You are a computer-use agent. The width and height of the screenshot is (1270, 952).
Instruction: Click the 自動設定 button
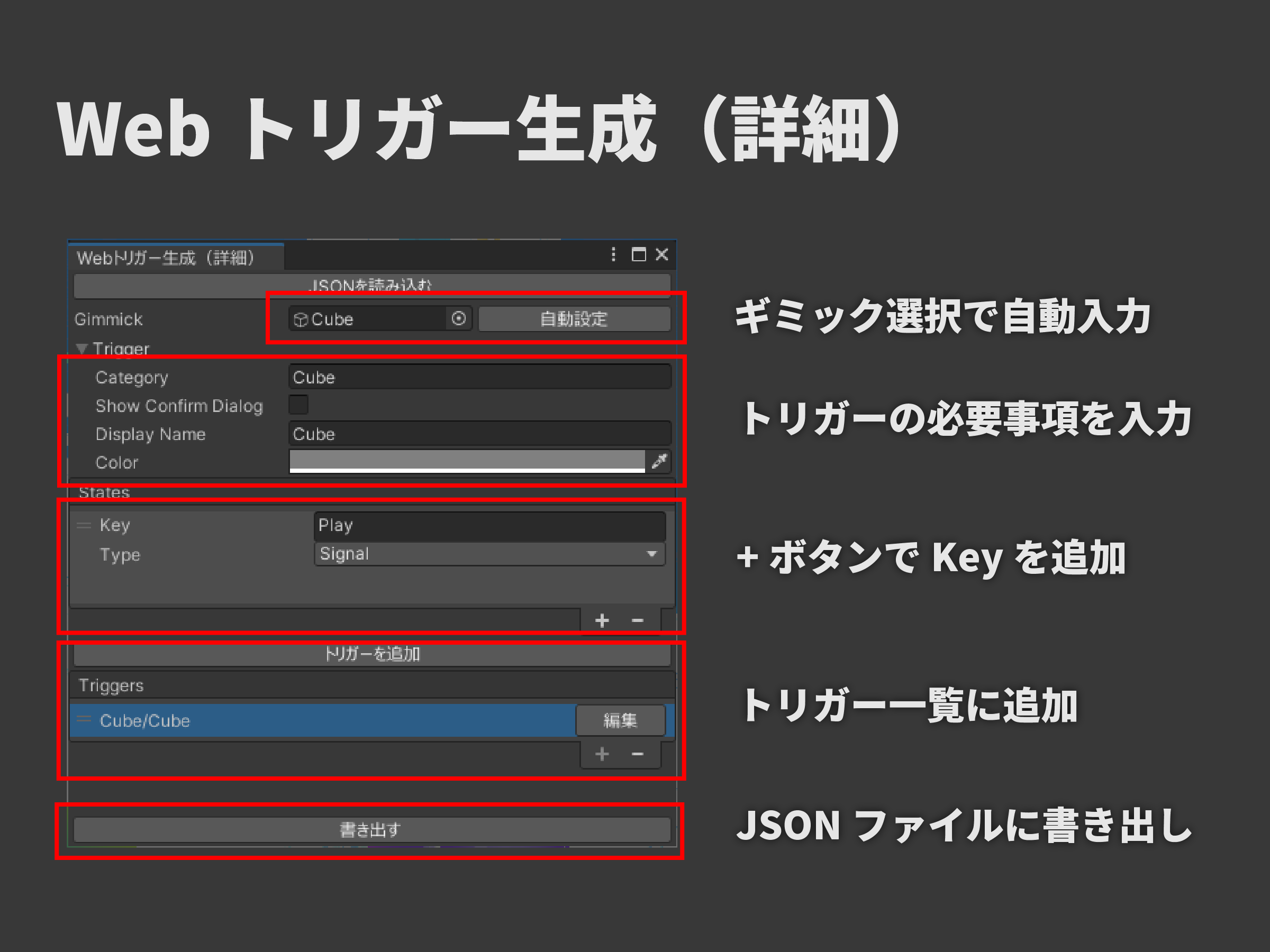(574, 318)
